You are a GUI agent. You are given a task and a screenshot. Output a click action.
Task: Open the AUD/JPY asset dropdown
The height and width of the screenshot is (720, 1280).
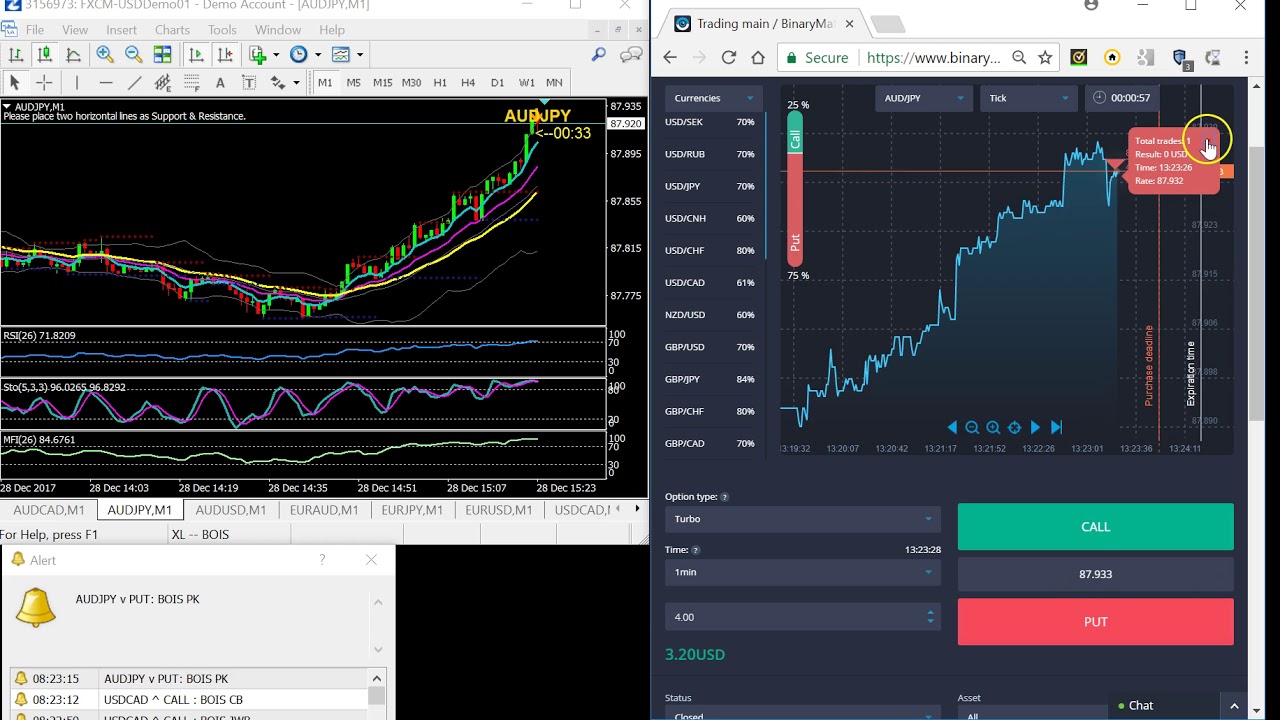tap(923, 98)
